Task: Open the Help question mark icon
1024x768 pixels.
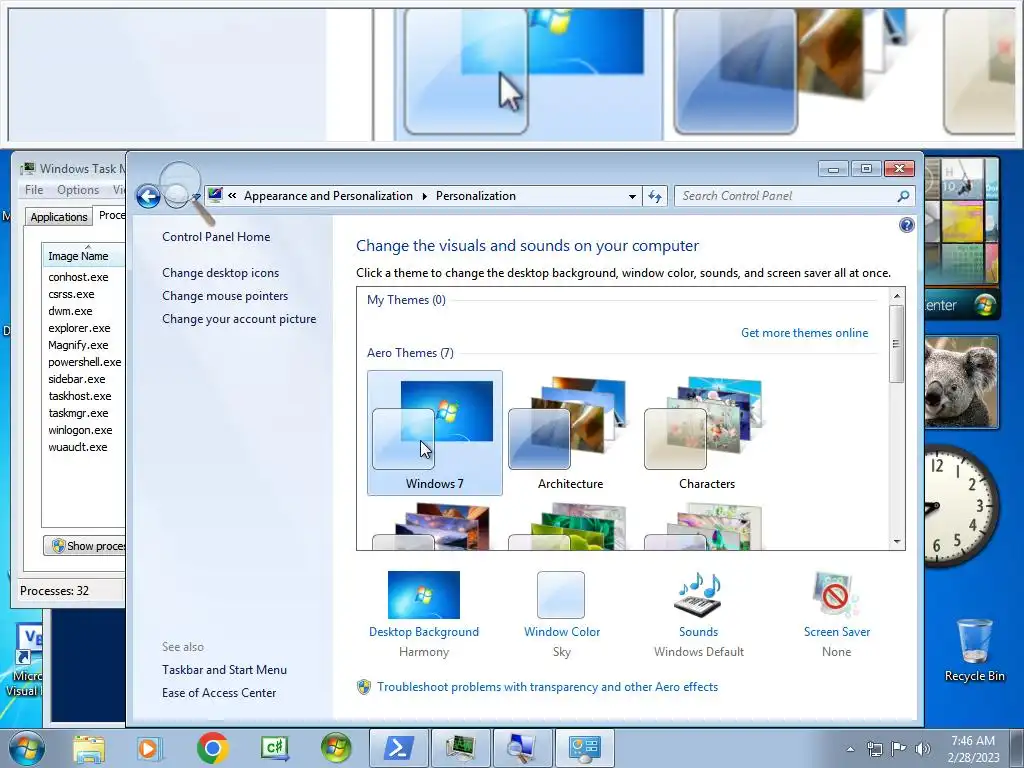Action: [906, 225]
